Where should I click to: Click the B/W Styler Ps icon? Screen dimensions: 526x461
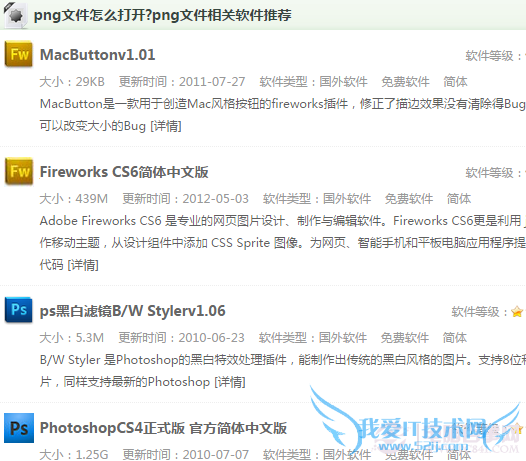point(19,310)
